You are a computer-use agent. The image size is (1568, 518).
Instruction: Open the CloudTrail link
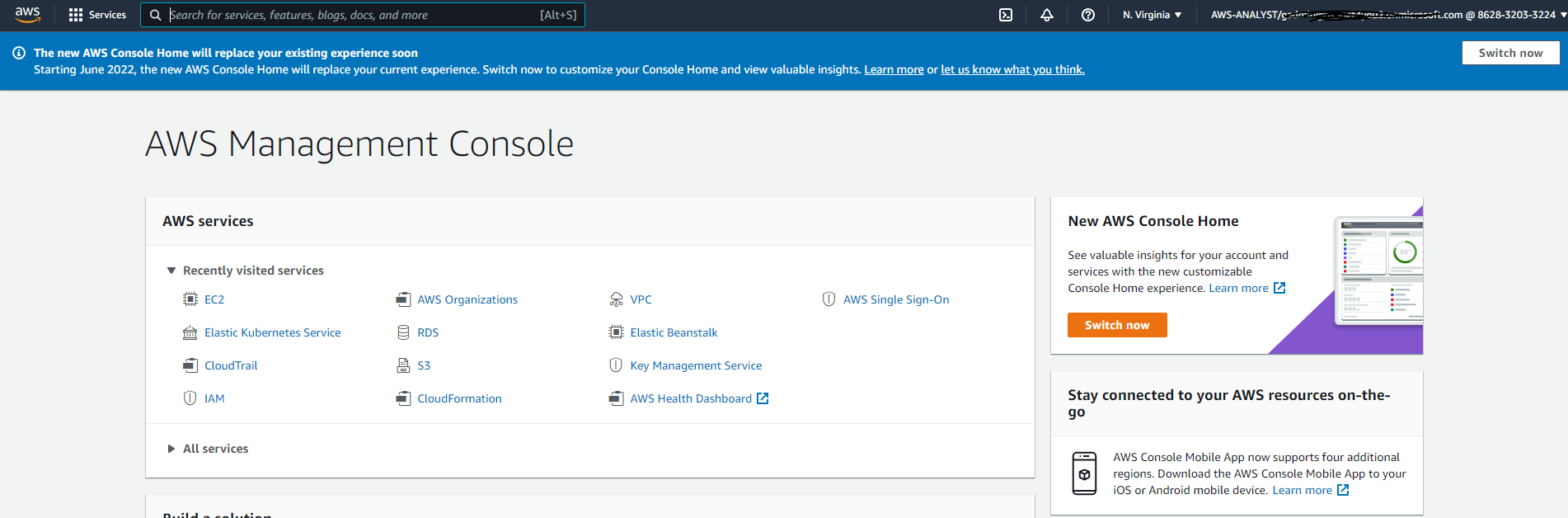pyautogui.click(x=231, y=365)
